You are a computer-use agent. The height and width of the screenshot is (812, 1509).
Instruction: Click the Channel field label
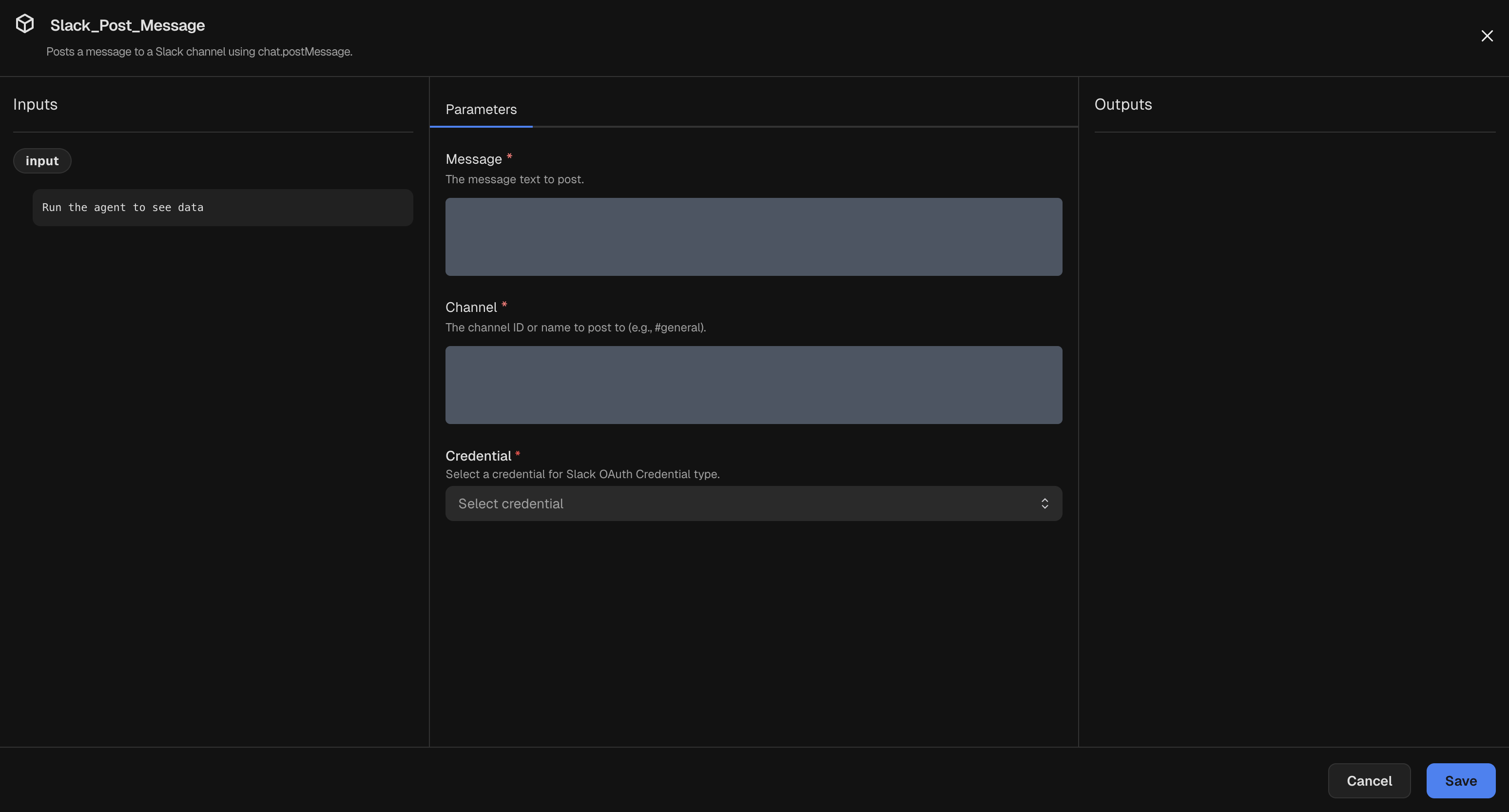point(471,307)
